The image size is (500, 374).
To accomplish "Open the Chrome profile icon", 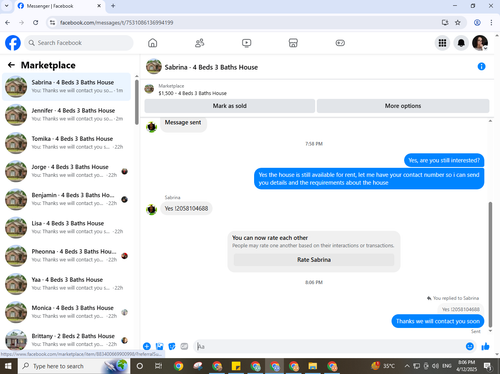I will (x=477, y=23).
